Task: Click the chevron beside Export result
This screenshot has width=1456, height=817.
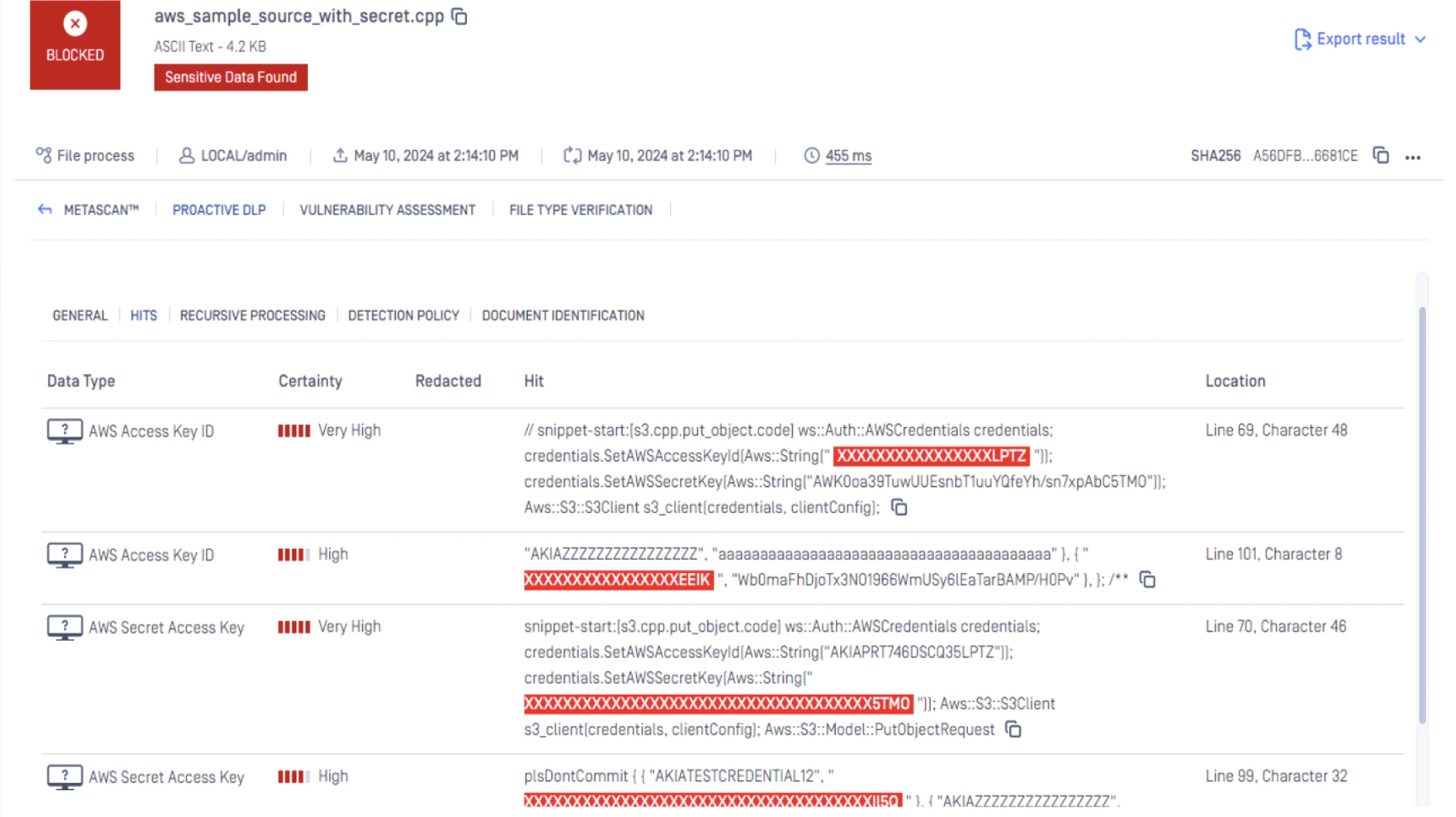Action: [1421, 39]
